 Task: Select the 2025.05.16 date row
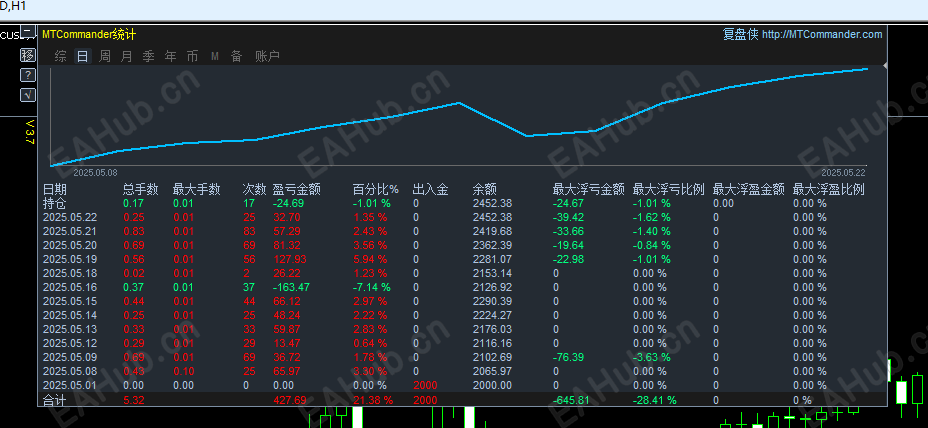point(70,287)
